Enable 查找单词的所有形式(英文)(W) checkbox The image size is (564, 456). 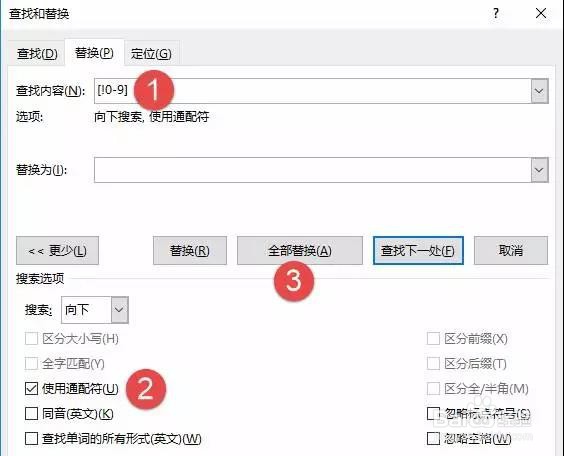pos(31,439)
